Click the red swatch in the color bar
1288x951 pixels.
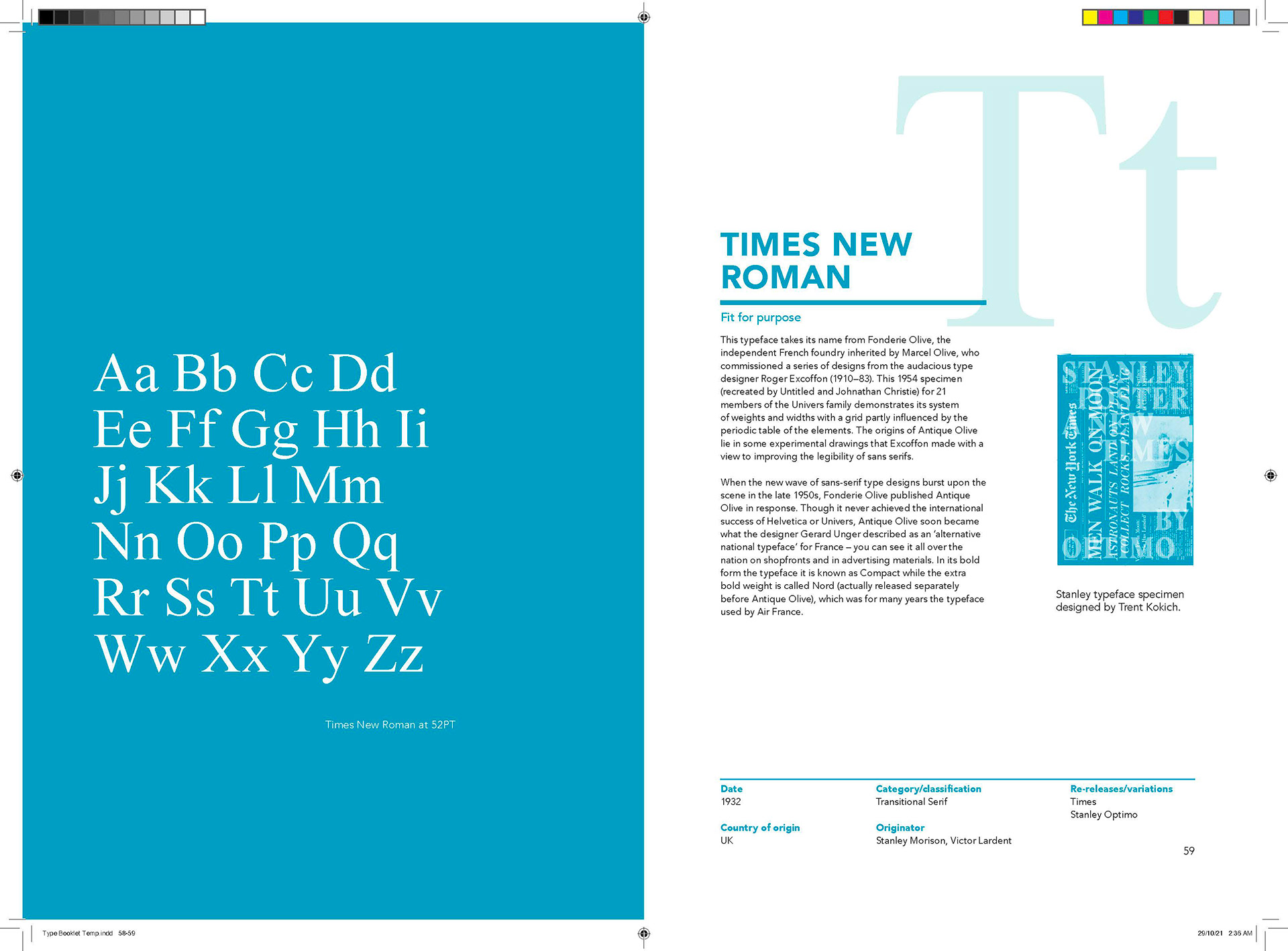[x=1166, y=17]
